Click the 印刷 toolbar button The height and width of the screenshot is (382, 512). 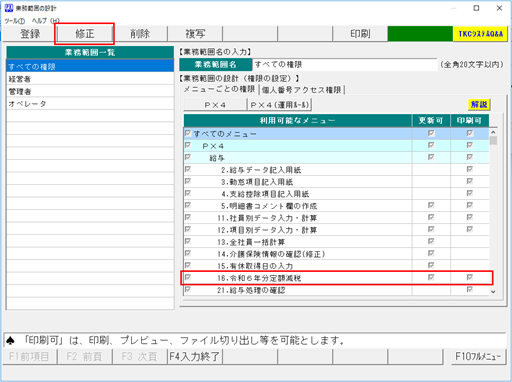tap(360, 34)
